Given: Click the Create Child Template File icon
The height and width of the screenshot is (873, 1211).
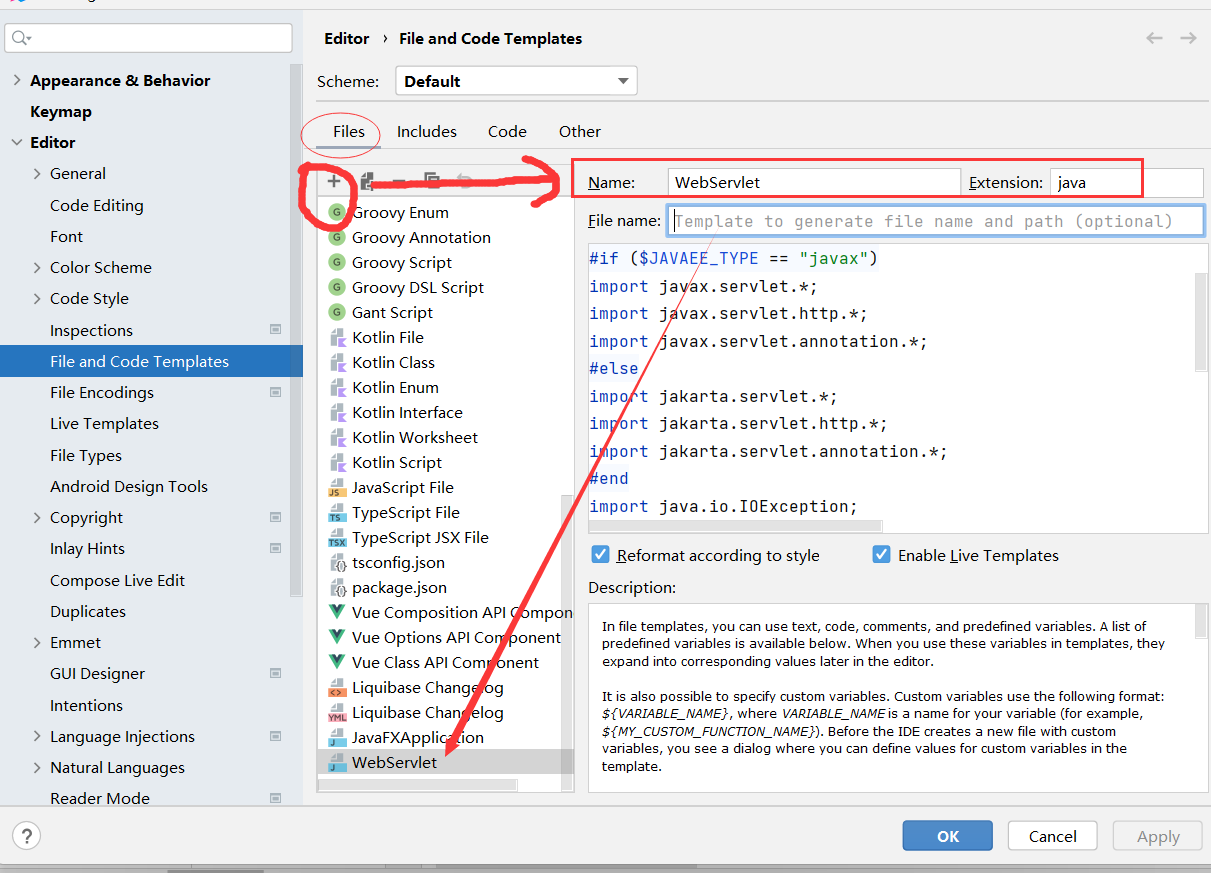Looking at the screenshot, I should pyautogui.click(x=367, y=181).
